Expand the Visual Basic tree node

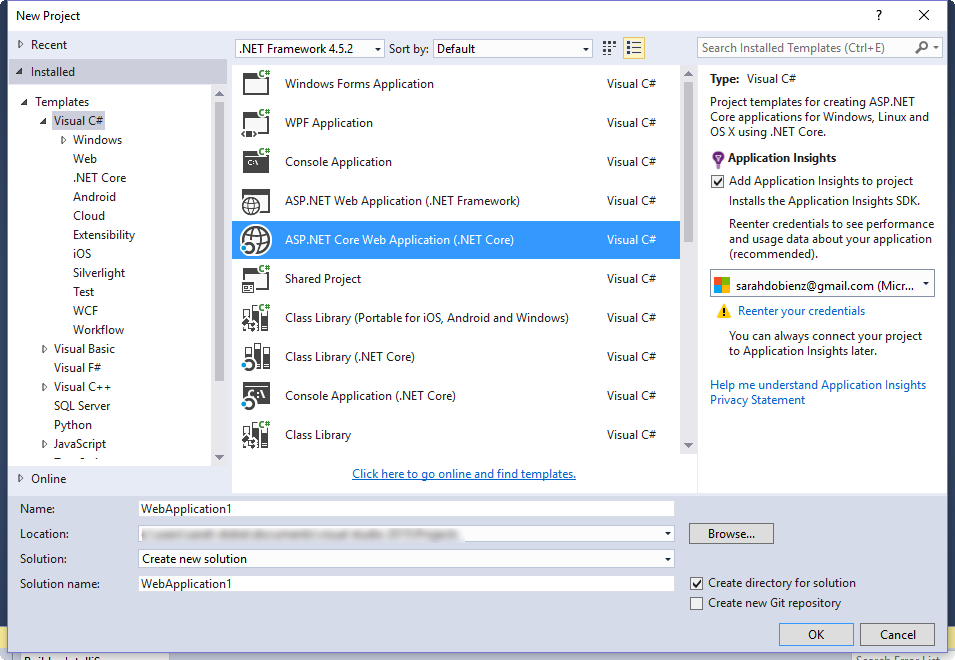pyautogui.click(x=44, y=349)
